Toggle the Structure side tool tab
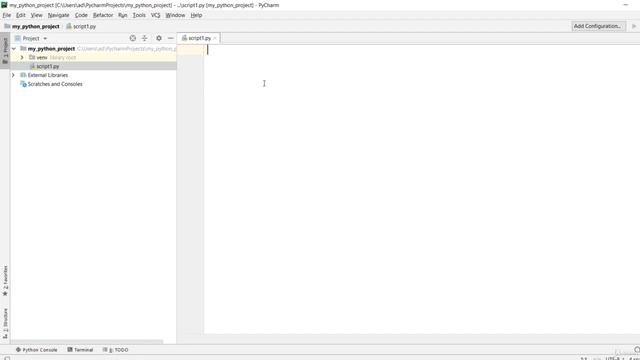 click(5, 324)
